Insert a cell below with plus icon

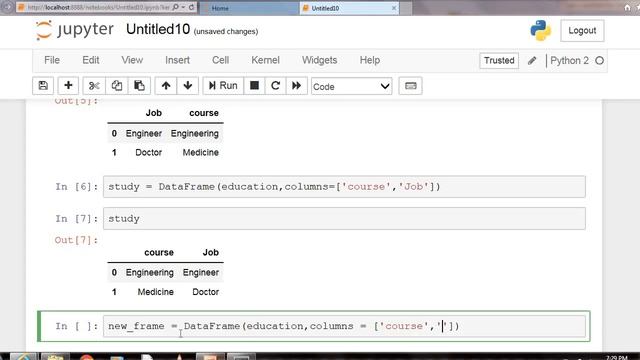tap(68, 86)
